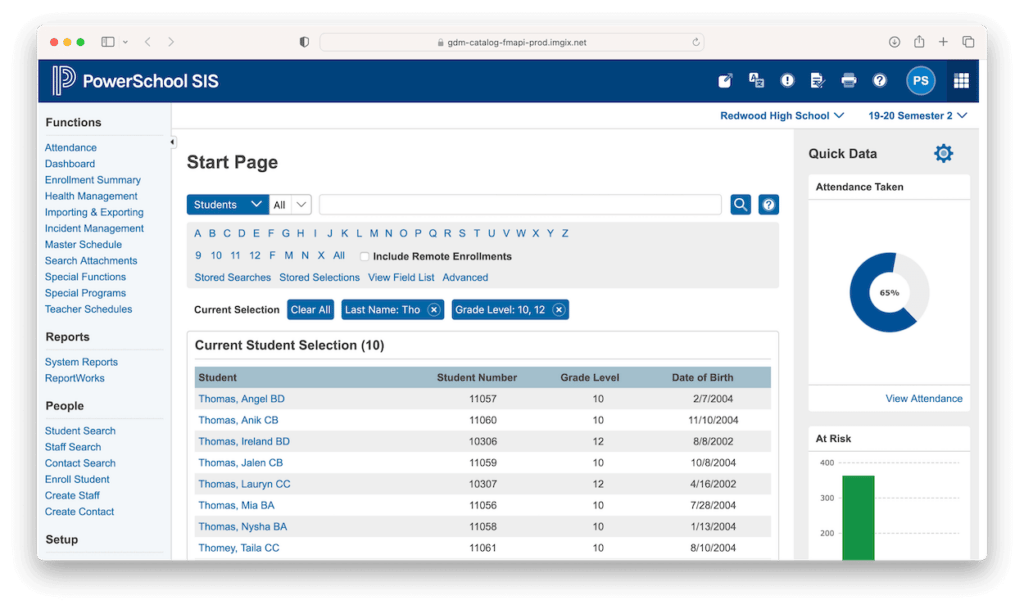Remove the Grade Level: 10, 12 filter
The image size is (1024, 609).
[558, 309]
